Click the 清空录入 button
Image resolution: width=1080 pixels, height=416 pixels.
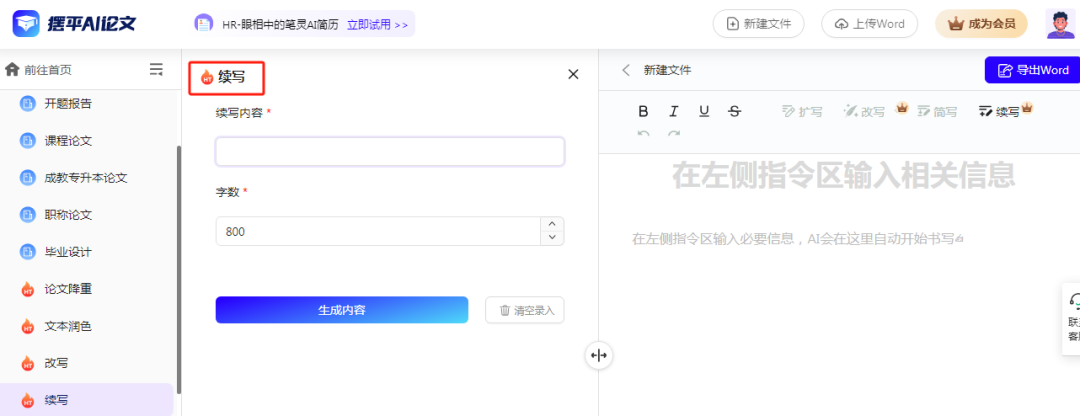(x=525, y=310)
